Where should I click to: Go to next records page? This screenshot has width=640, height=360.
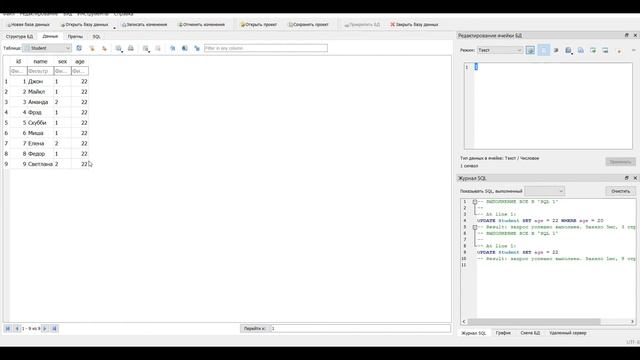45,328
